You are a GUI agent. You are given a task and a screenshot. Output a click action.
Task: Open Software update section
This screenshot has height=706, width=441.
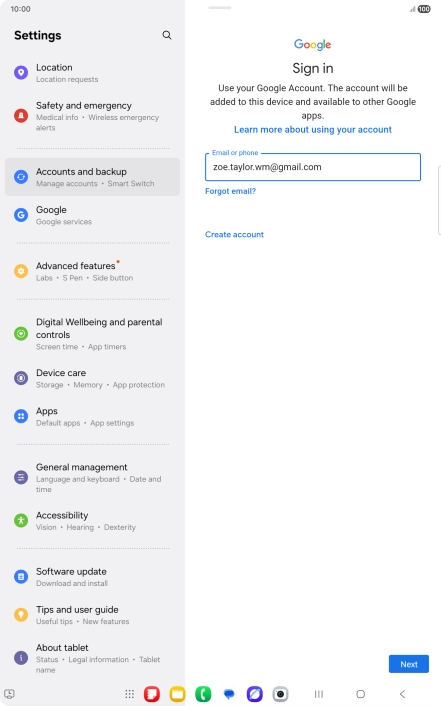click(x=92, y=577)
